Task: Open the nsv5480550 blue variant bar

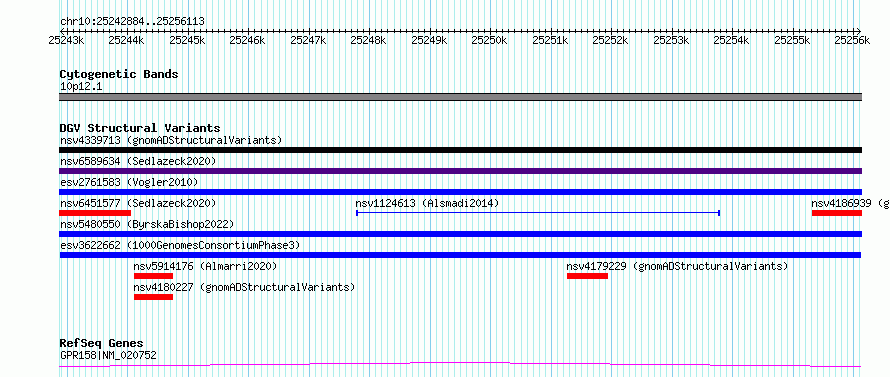Action: click(460, 234)
